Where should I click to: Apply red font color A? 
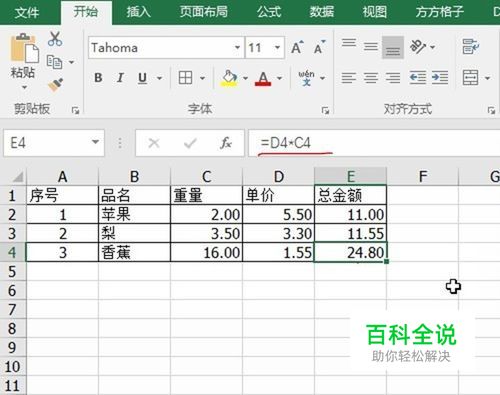pyautogui.click(x=263, y=78)
